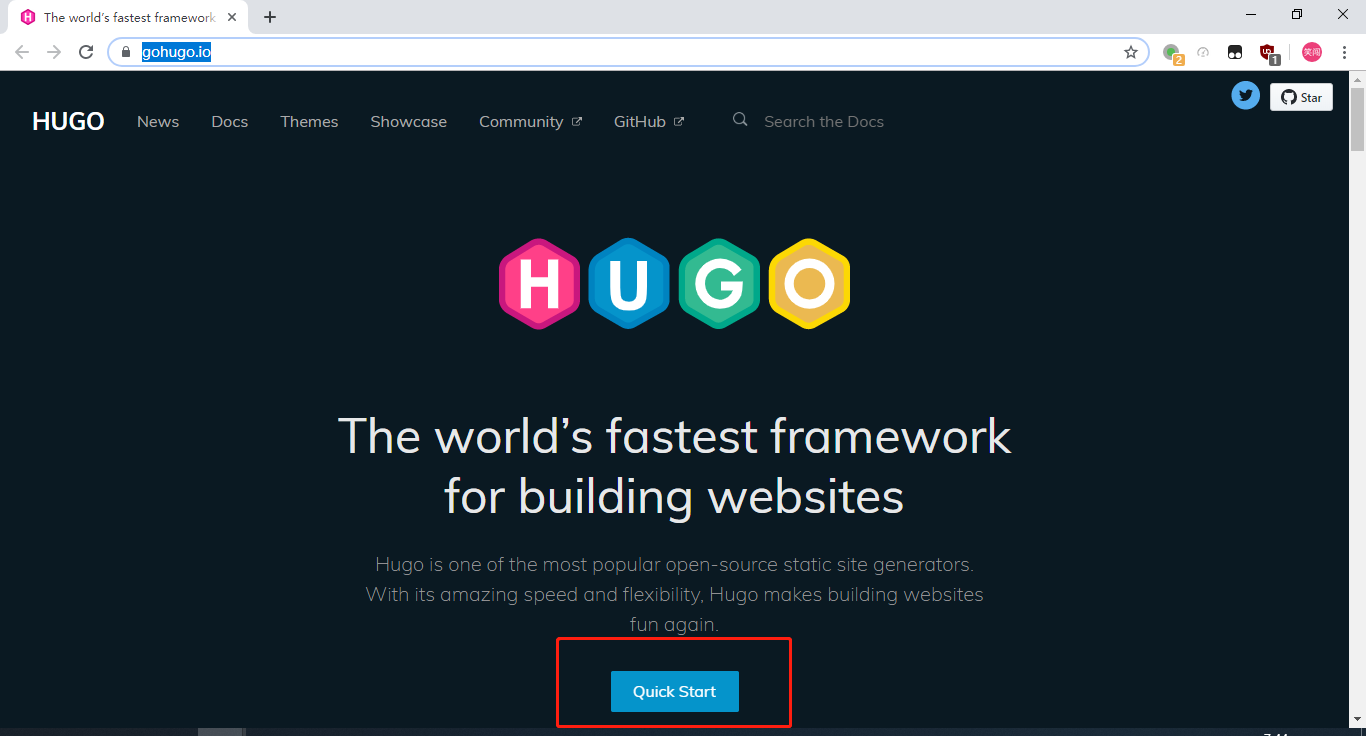Reload the gohugo.io page
Viewport: 1366px width, 736px height.
point(86,52)
